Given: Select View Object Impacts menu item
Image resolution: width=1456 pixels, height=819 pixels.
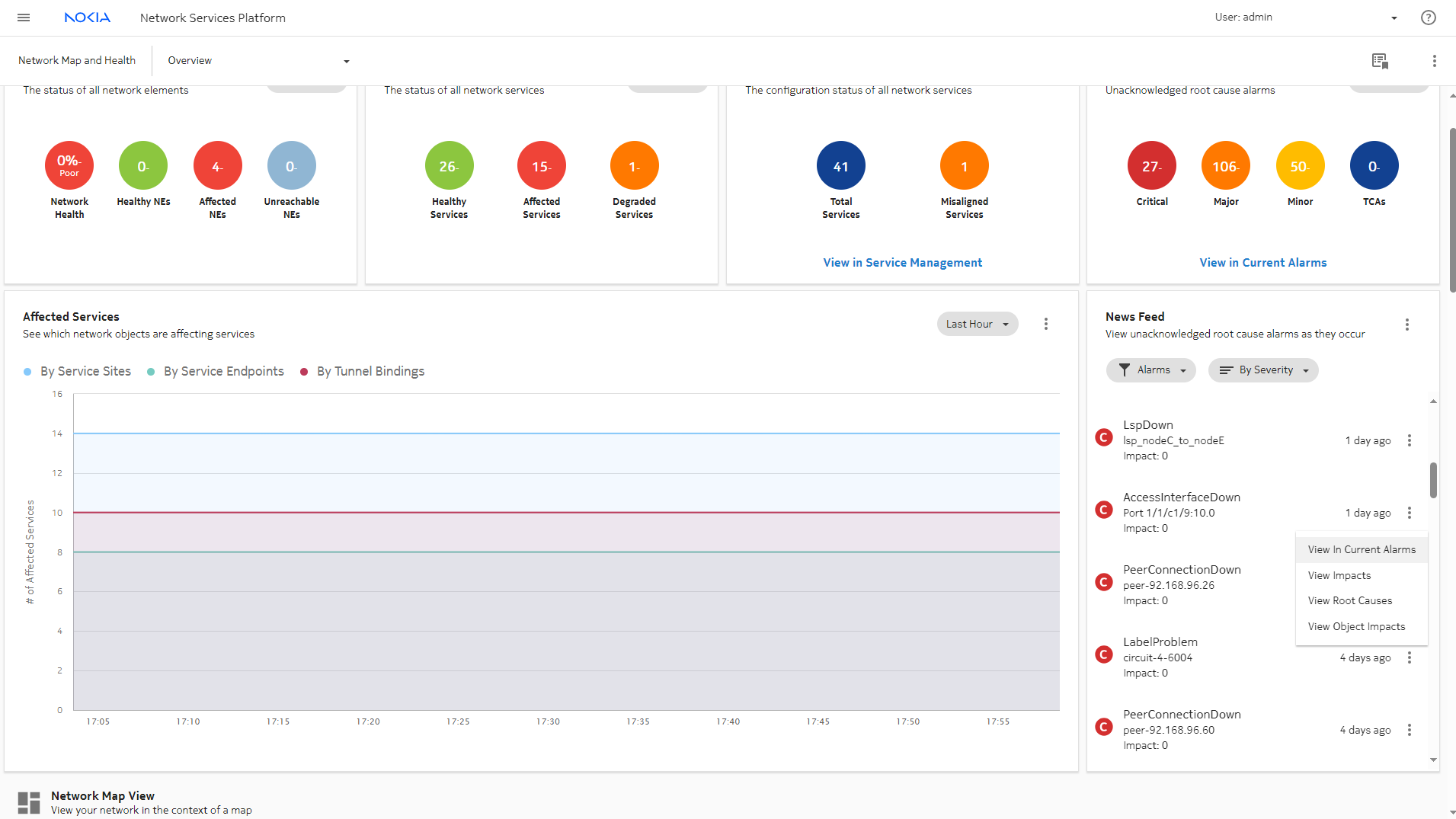Looking at the screenshot, I should 1362,626.
